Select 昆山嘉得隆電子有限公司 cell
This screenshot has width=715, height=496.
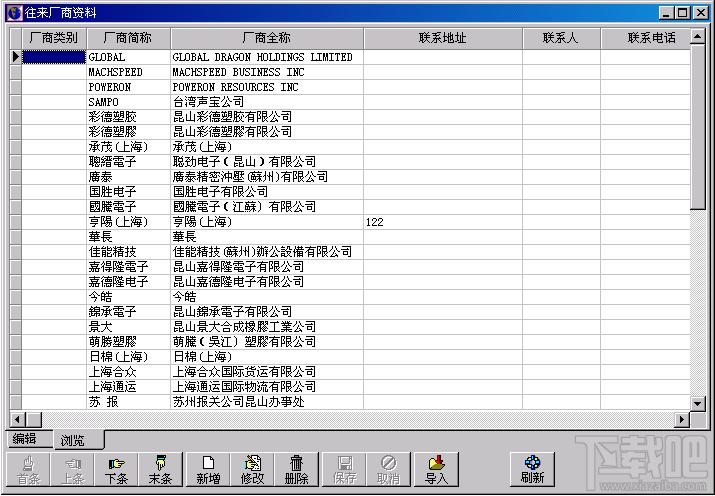click(x=267, y=267)
